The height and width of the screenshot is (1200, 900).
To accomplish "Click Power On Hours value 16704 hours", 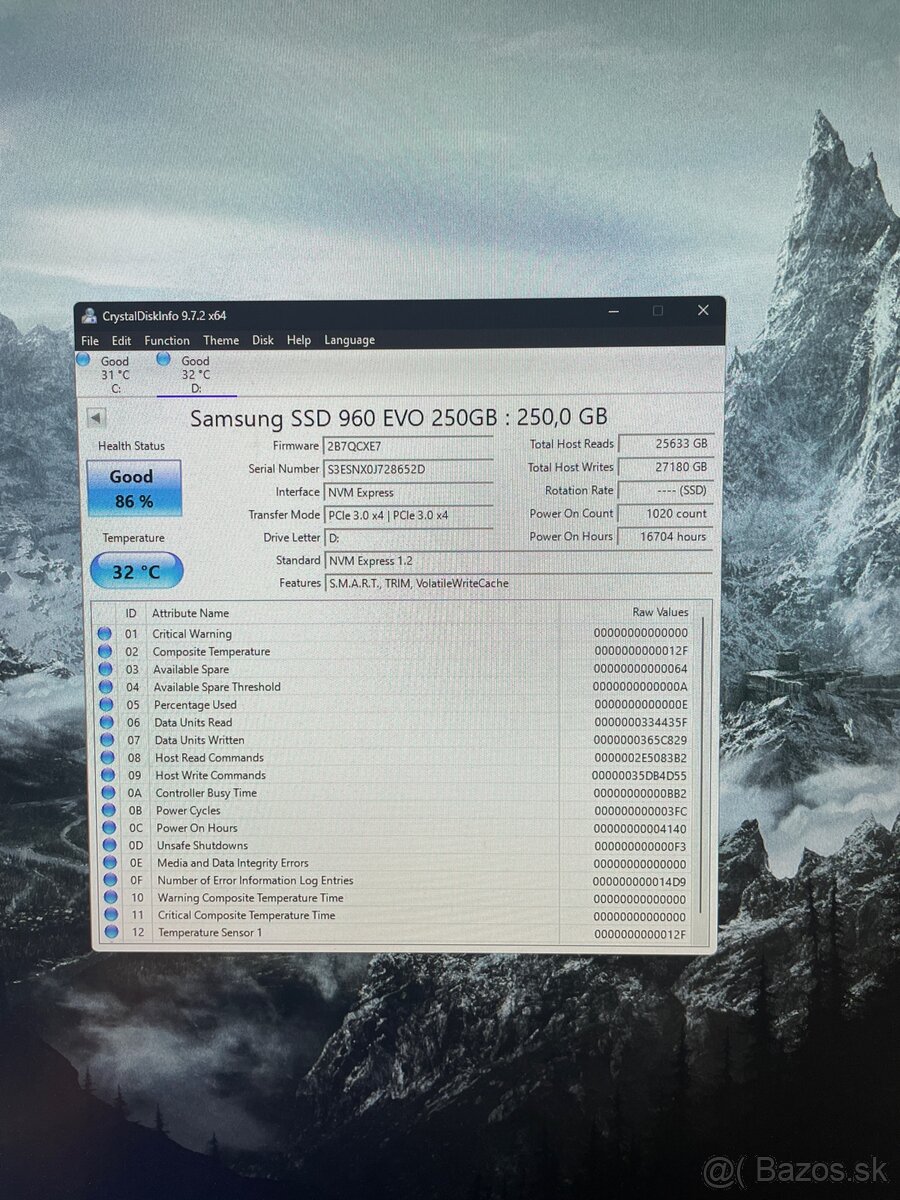I will tap(664, 536).
